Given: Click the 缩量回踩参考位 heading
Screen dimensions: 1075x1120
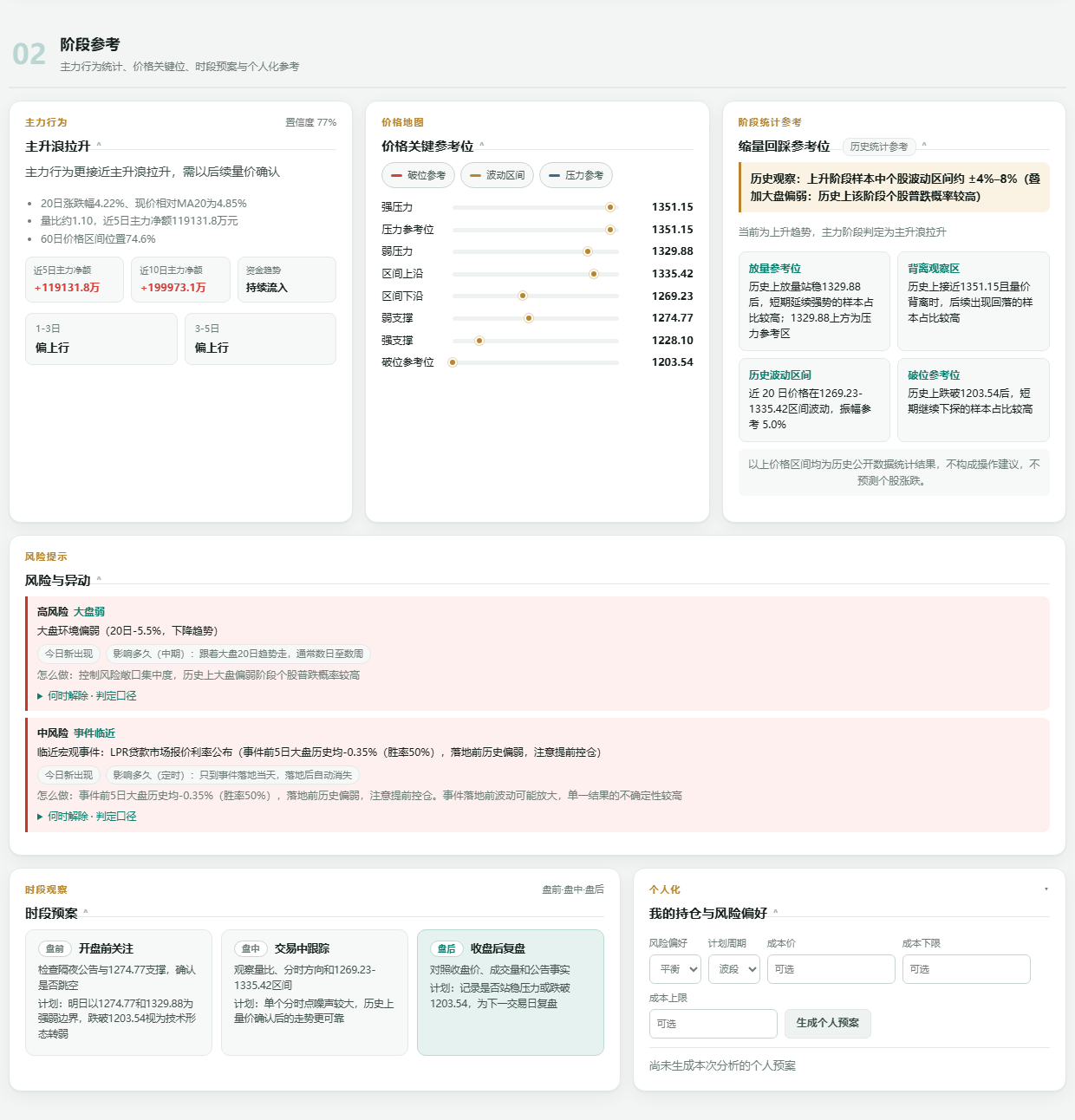Looking at the screenshot, I should coord(784,147).
